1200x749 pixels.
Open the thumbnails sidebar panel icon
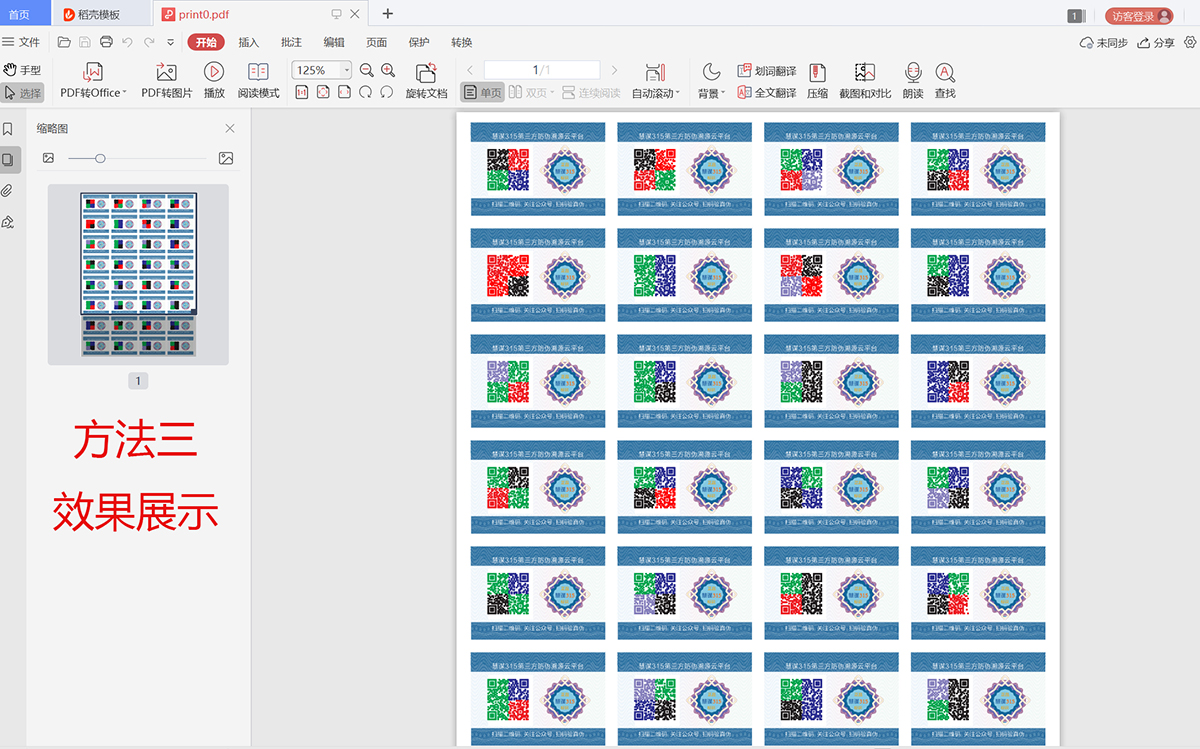(8, 159)
